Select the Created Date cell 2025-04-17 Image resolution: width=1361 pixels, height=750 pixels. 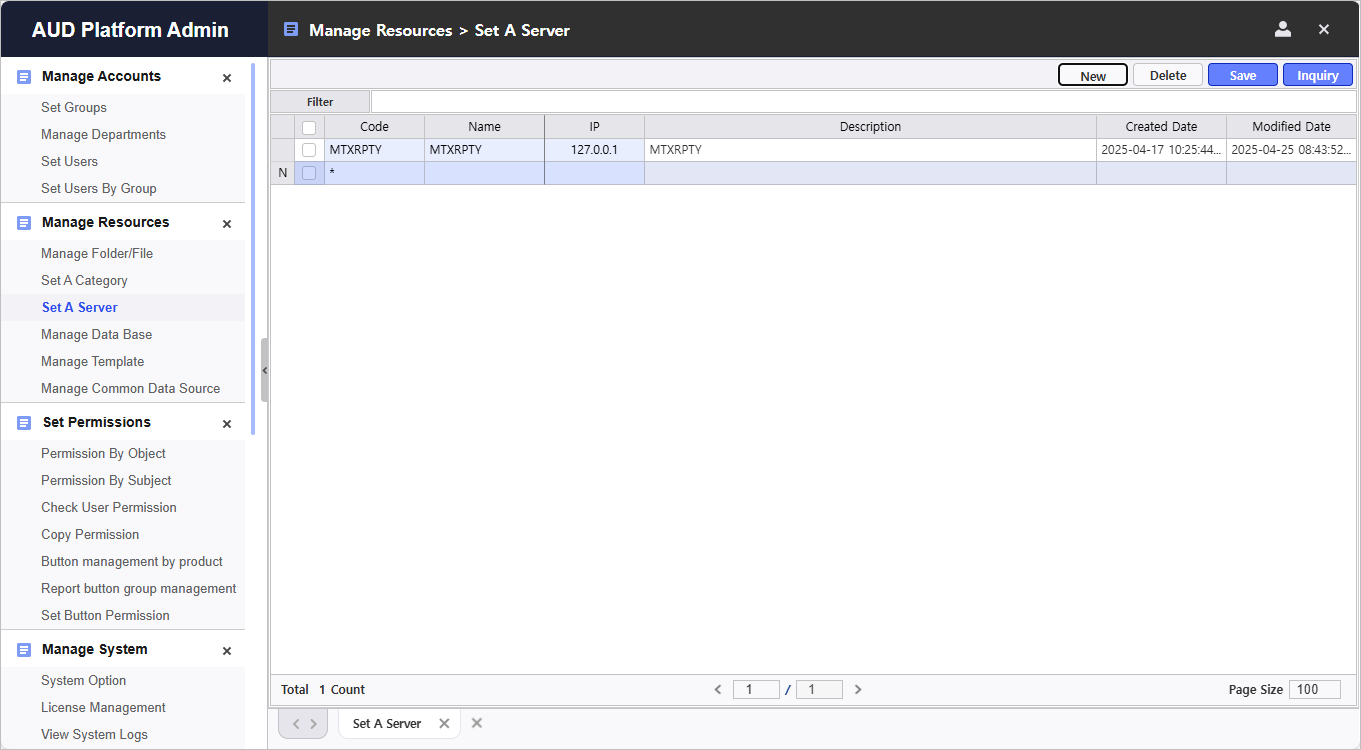pyautogui.click(x=1161, y=150)
